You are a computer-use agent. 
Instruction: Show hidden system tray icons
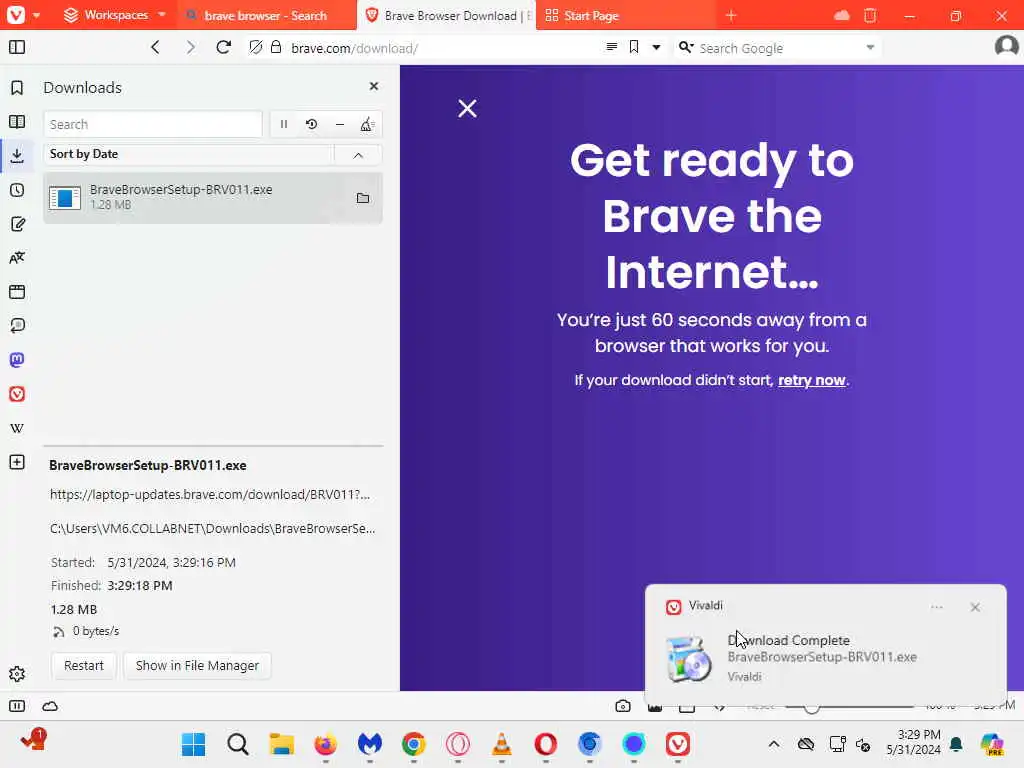[774, 744]
